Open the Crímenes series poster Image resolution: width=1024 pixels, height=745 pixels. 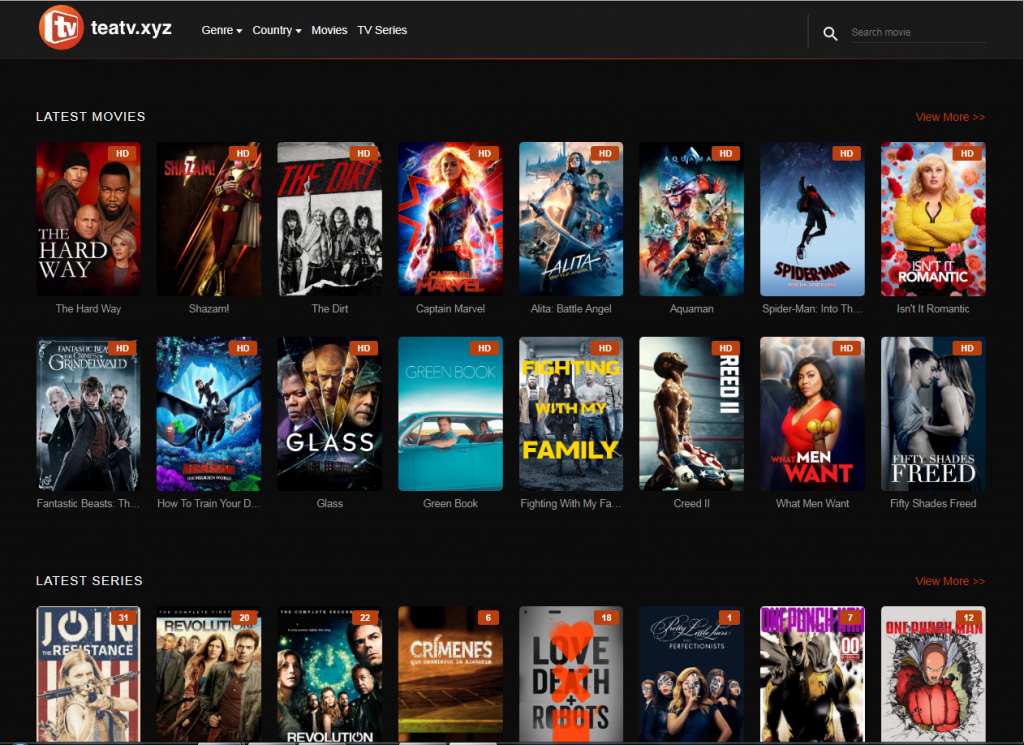[451, 674]
